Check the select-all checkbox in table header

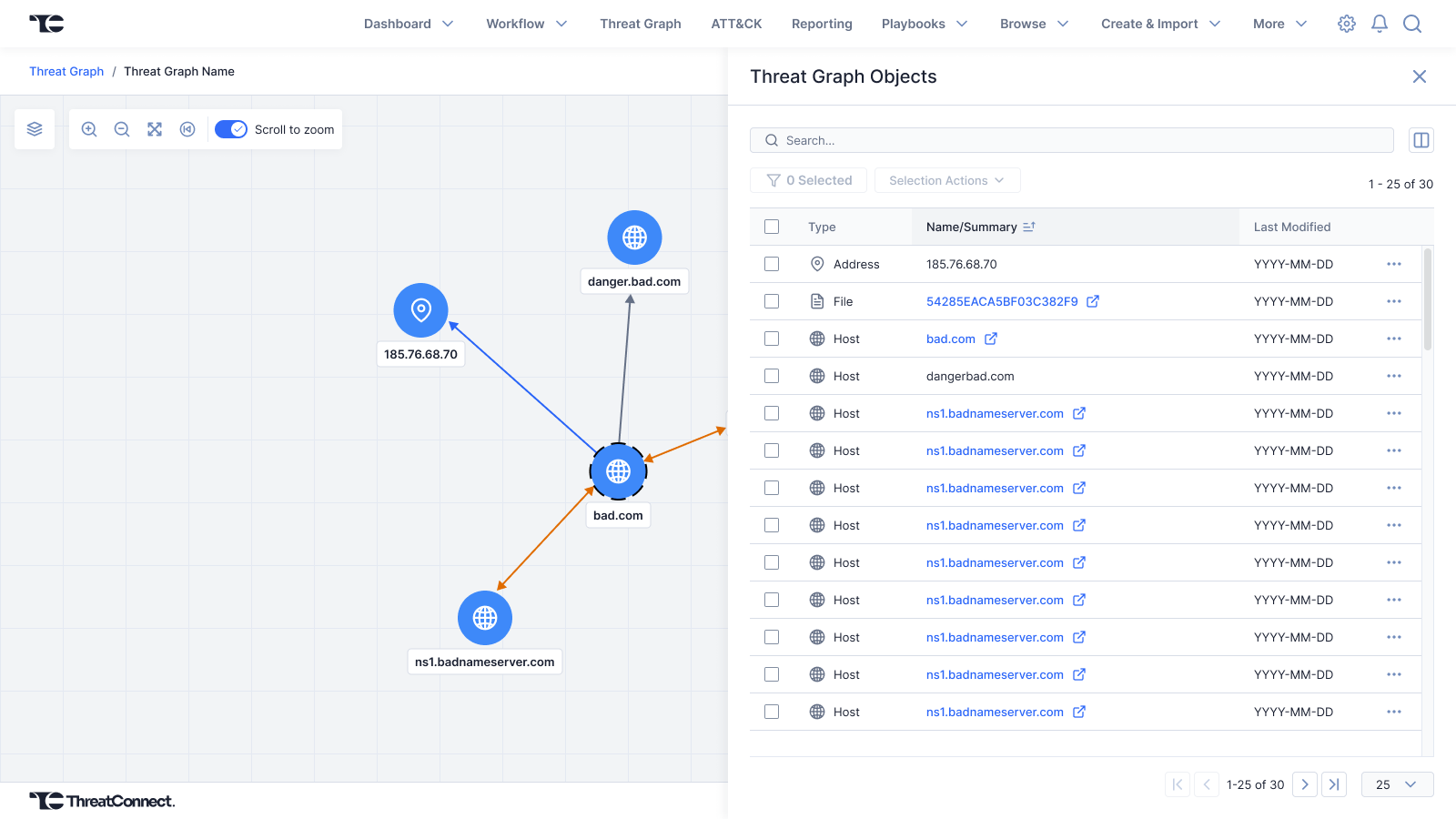(772, 227)
